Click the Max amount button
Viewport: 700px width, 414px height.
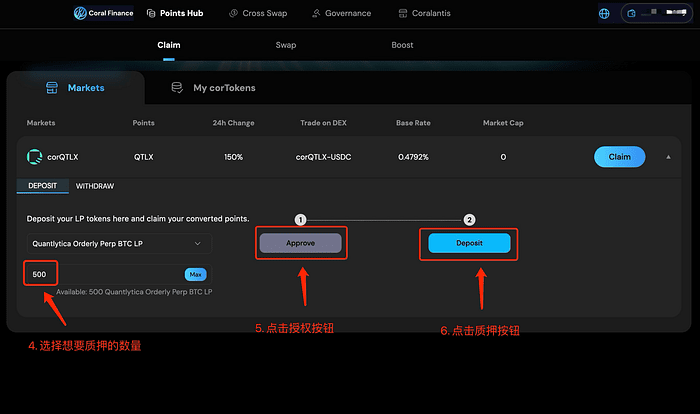click(196, 274)
